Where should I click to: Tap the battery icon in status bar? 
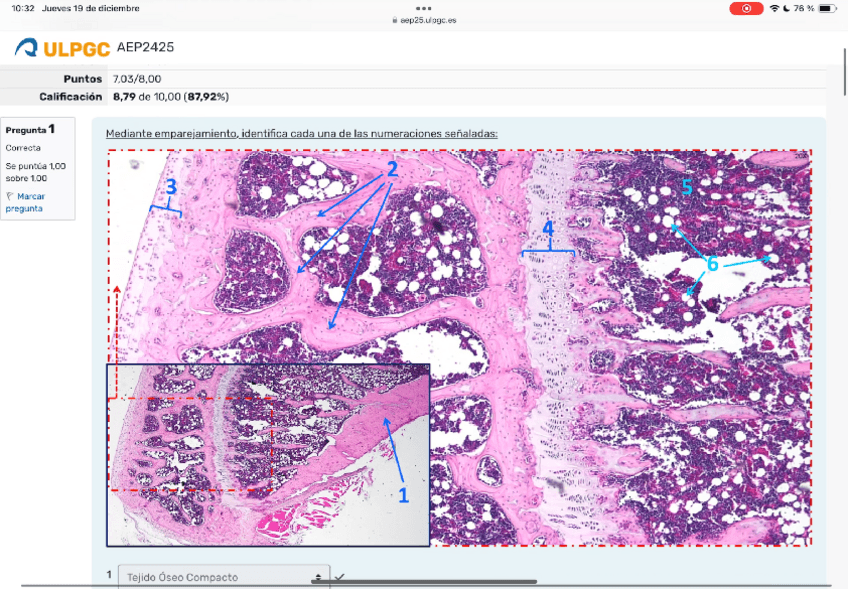tap(827, 8)
